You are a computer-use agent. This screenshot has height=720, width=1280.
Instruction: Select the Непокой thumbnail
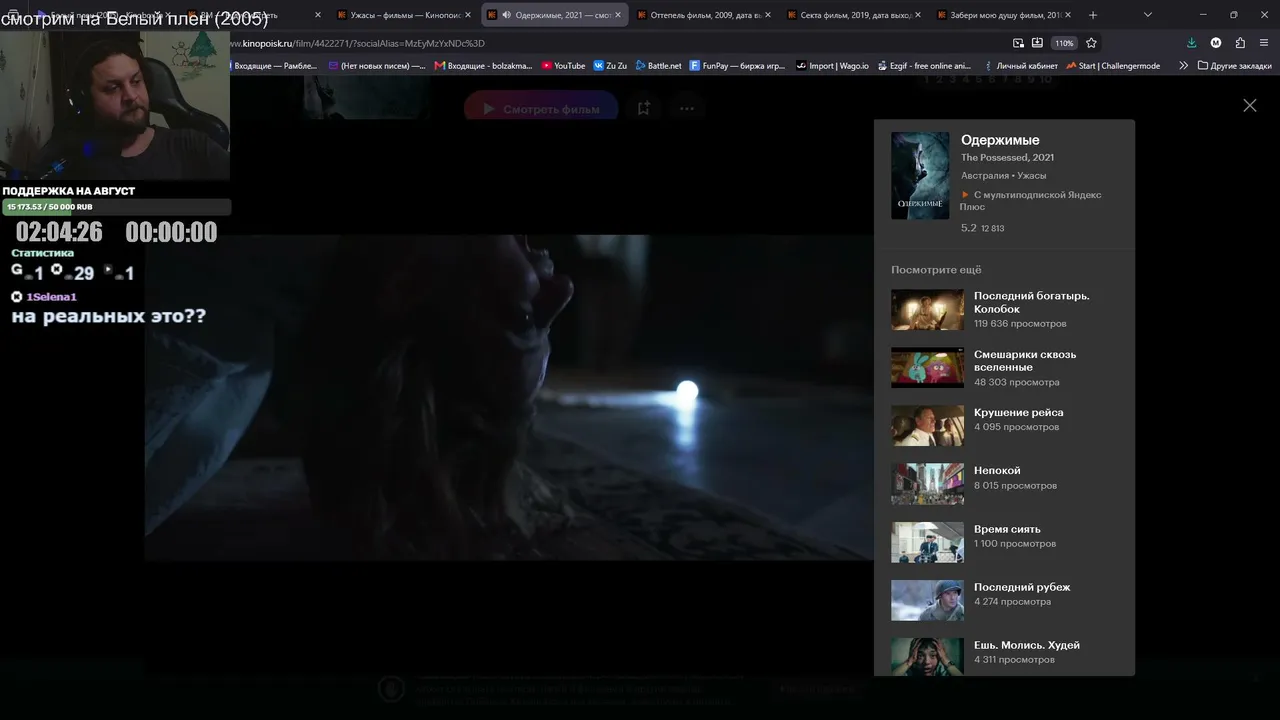point(927,484)
